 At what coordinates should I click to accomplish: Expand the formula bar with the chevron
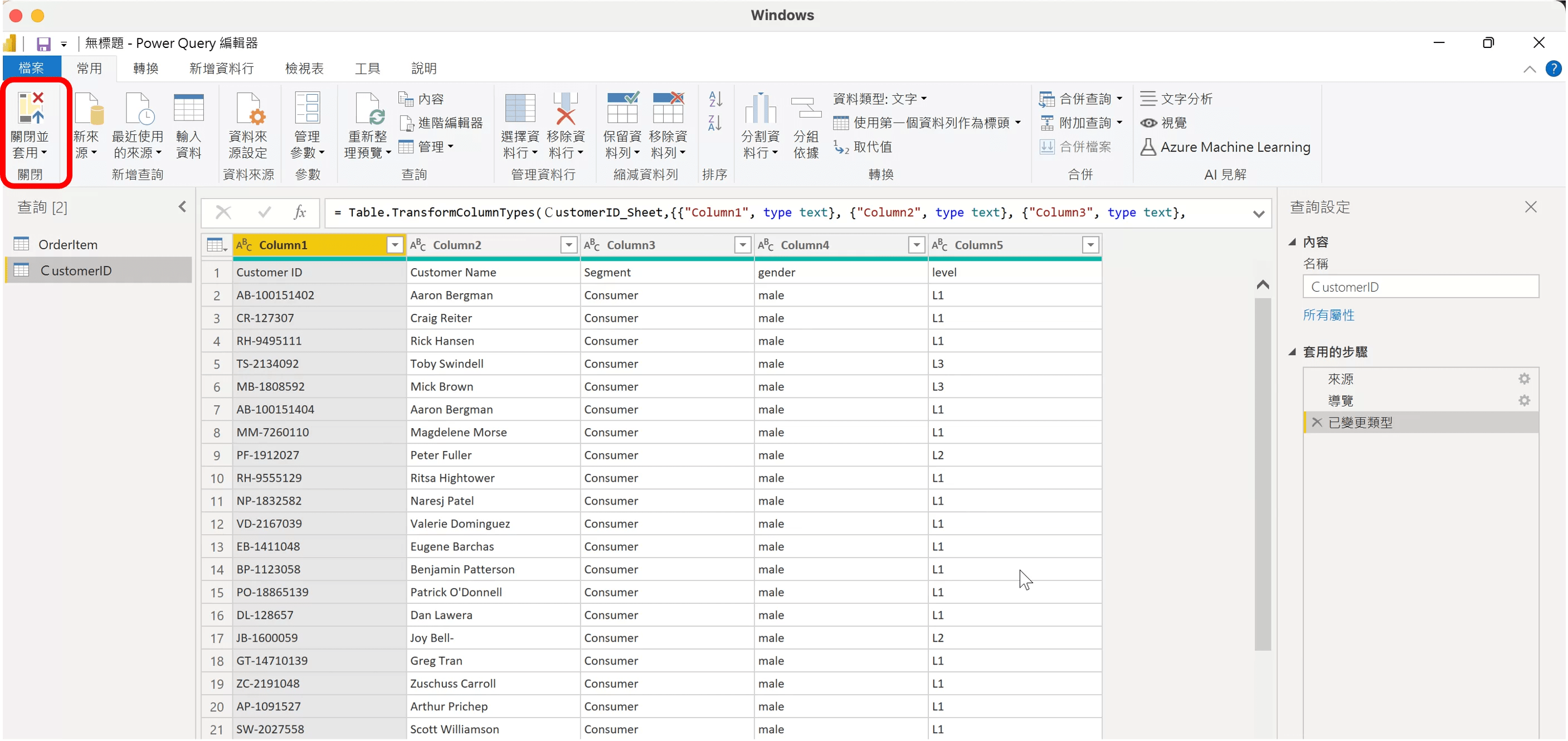[x=1259, y=214]
